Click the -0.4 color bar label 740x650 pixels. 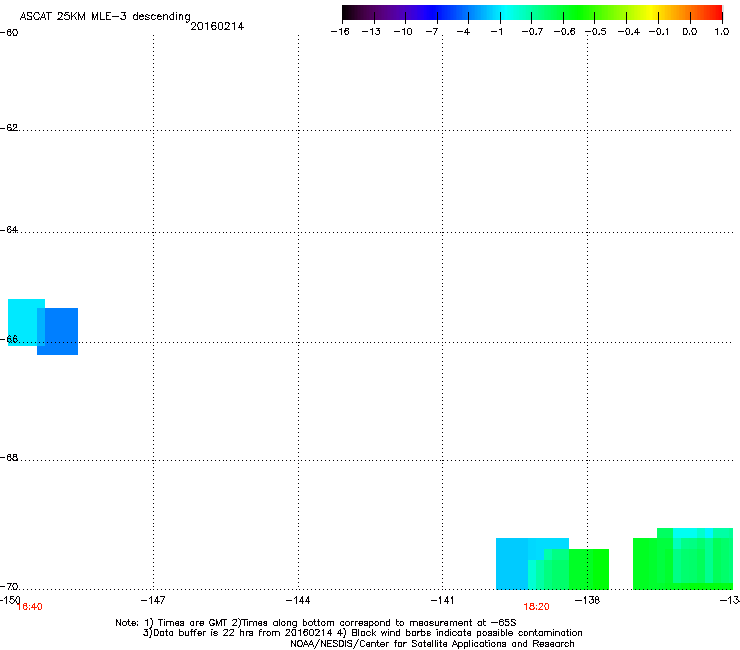tap(629, 32)
